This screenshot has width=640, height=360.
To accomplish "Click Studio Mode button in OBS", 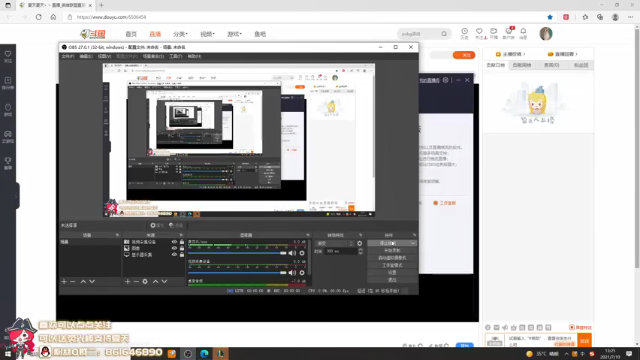I will [392, 265].
